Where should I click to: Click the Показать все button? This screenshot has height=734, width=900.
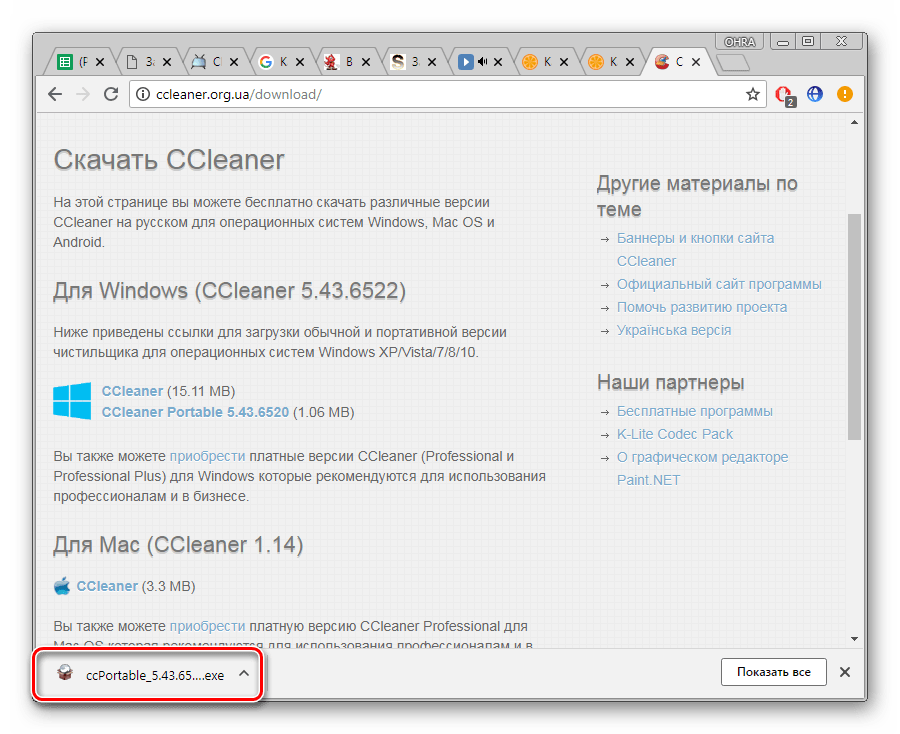[x=773, y=672]
